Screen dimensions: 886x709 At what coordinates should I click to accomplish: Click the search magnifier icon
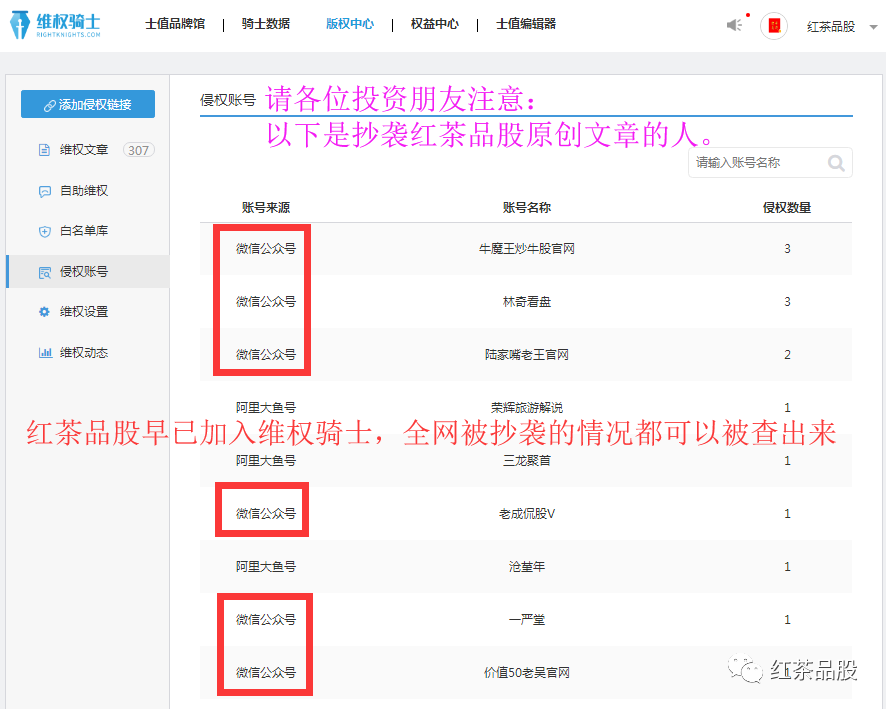click(836, 163)
